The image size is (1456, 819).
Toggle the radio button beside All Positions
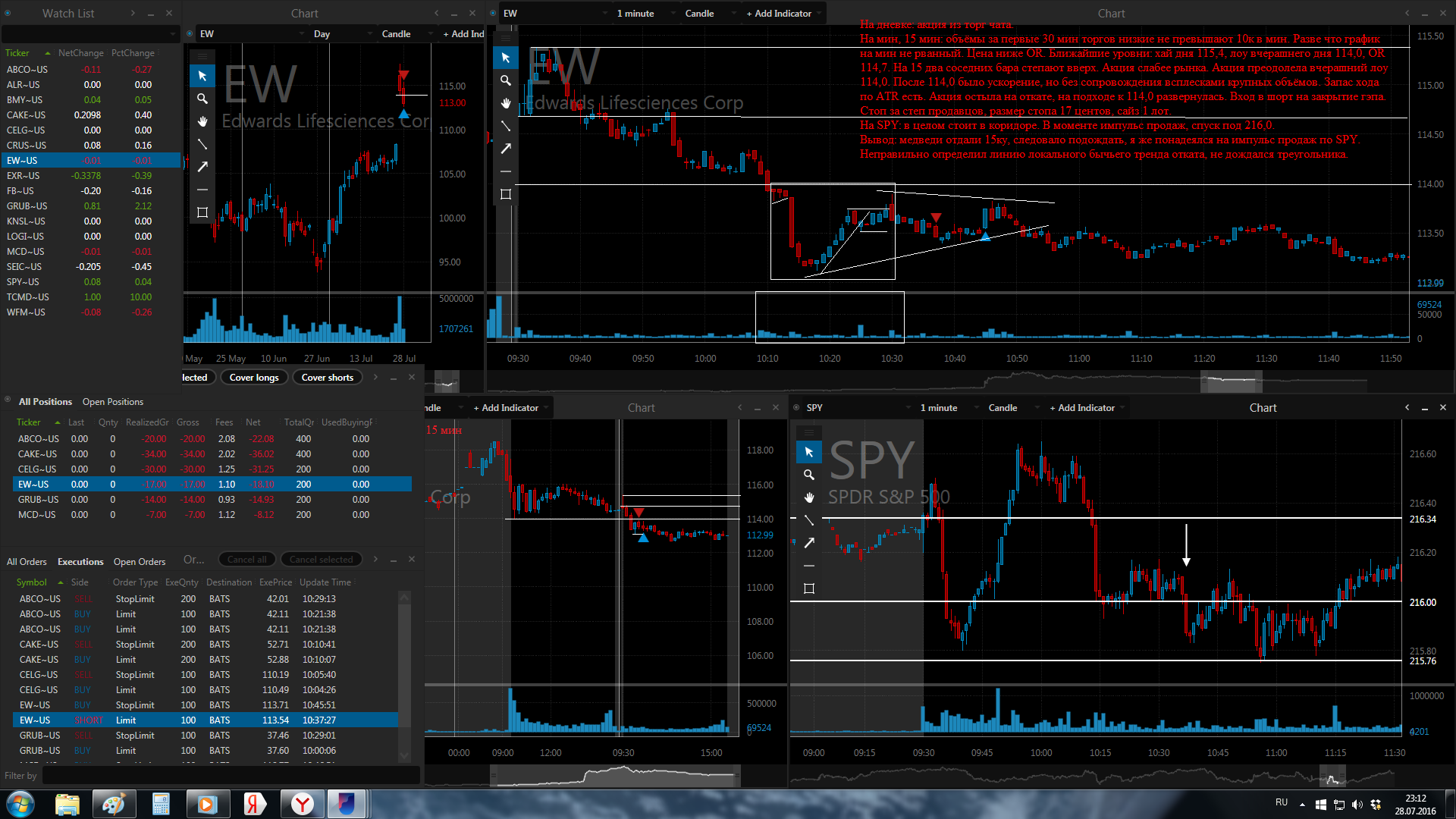(8, 400)
